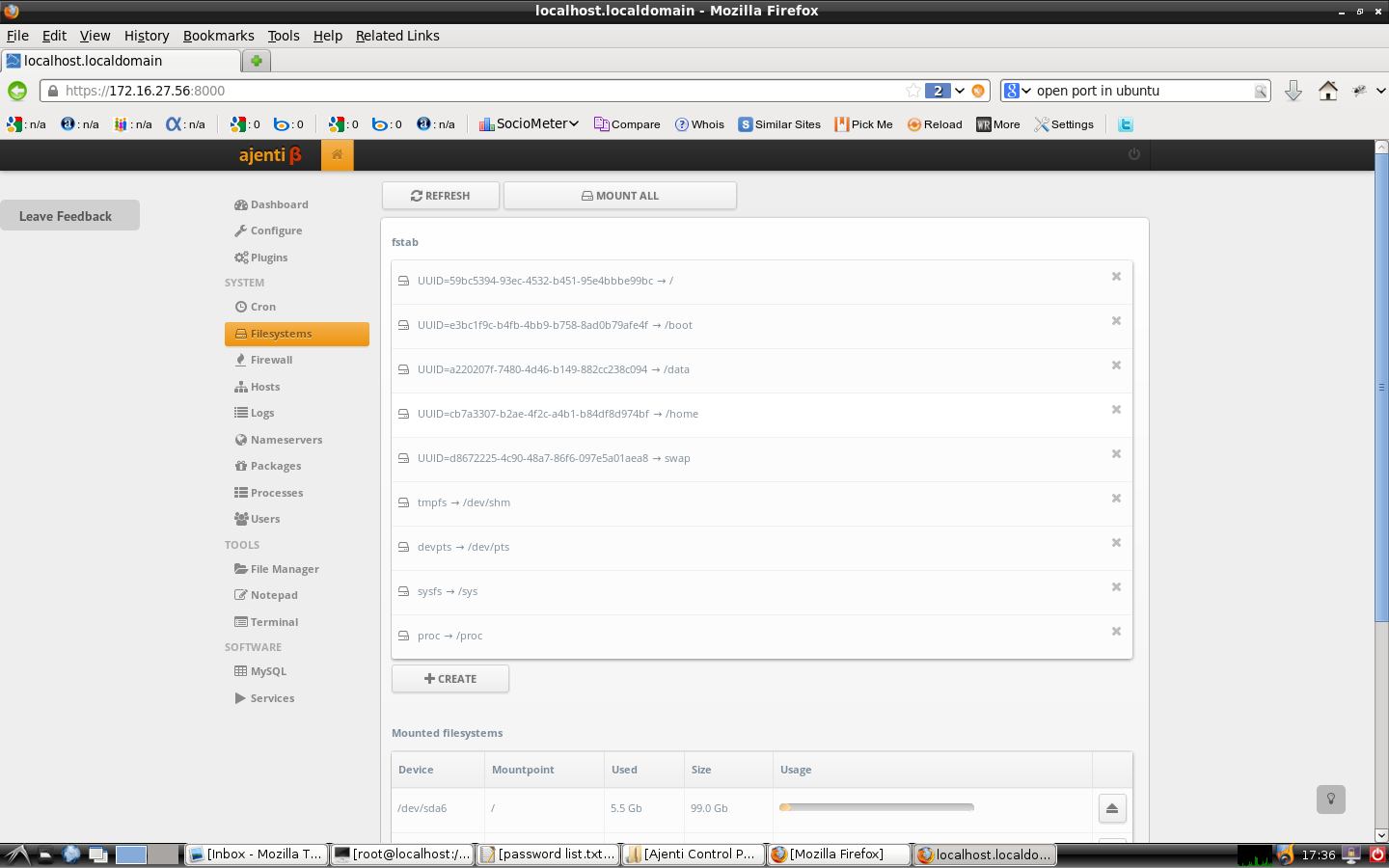
Task: Open the Bookmarks menu
Action: pos(218,36)
